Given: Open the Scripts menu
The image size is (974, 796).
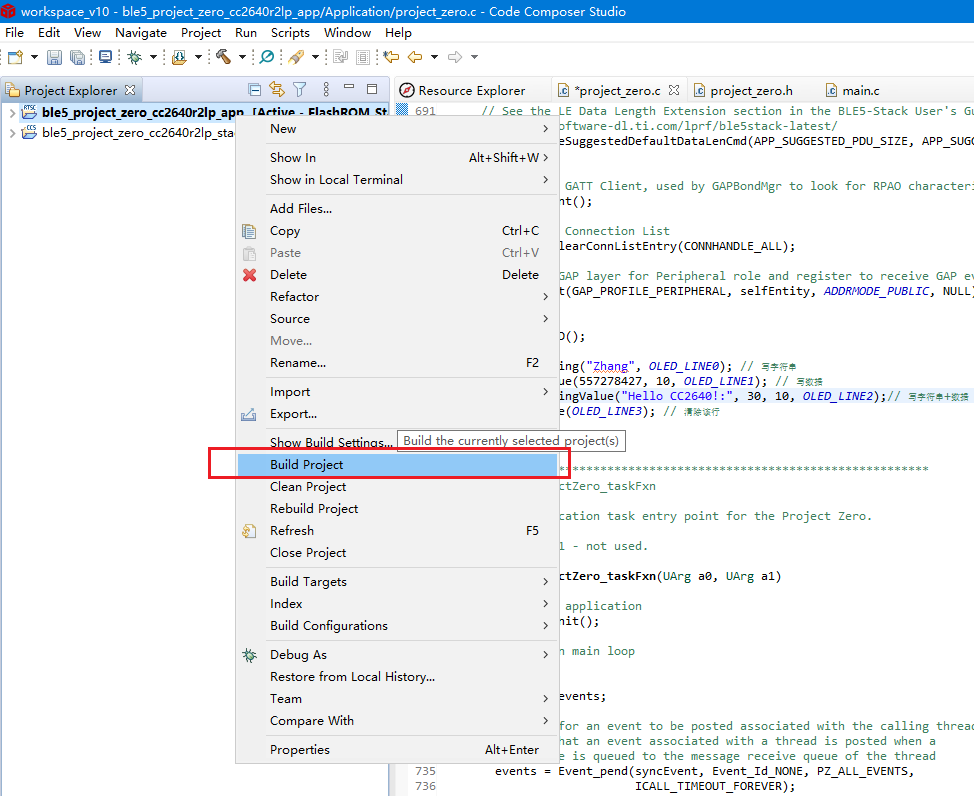Looking at the screenshot, I should point(290,33).
